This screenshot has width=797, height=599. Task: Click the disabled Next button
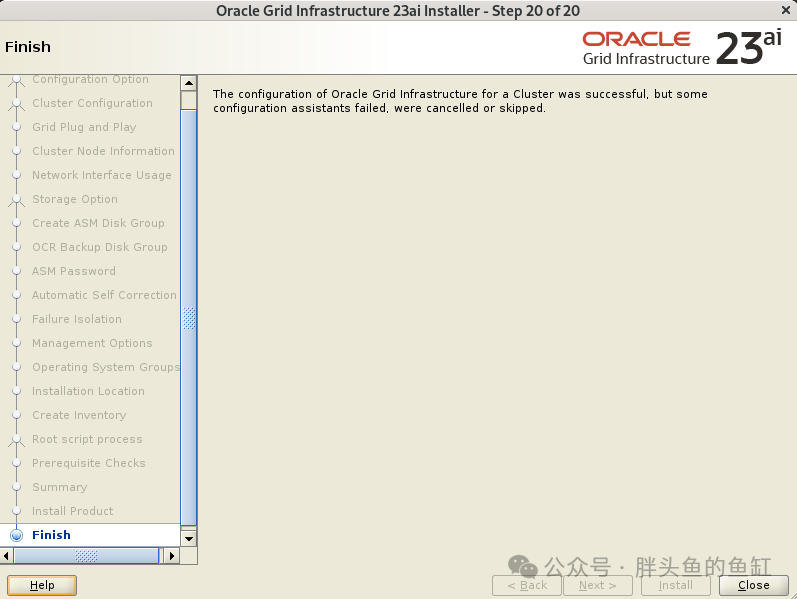598,585
